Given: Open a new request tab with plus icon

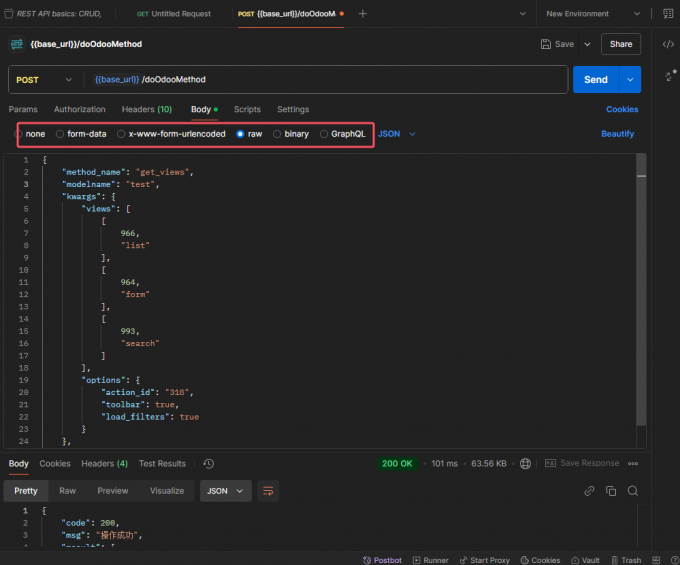Looking at the screenshot, I should pyautogui.click(x=363, y=14).
